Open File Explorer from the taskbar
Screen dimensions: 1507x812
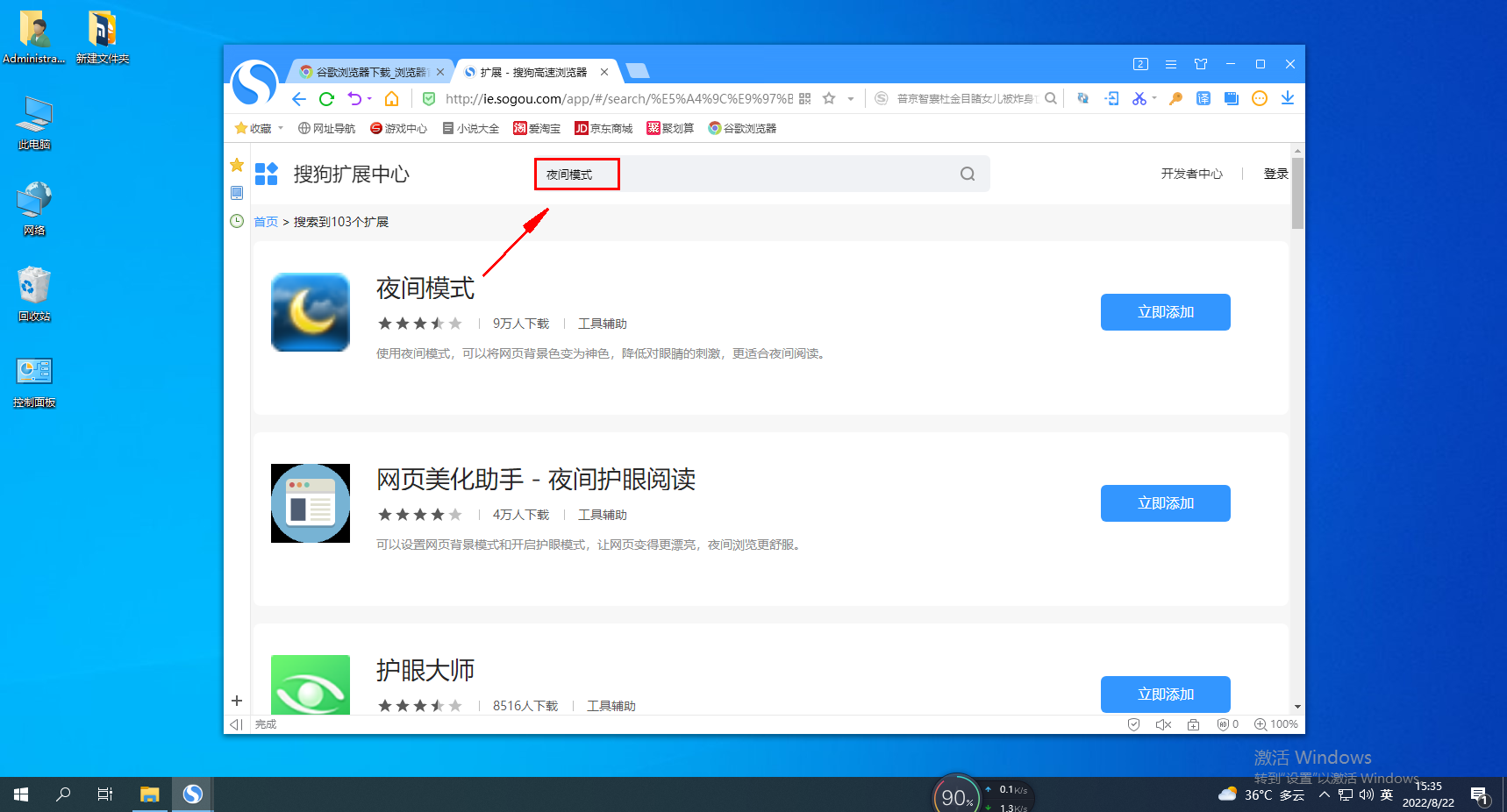[x=150, y=794]
